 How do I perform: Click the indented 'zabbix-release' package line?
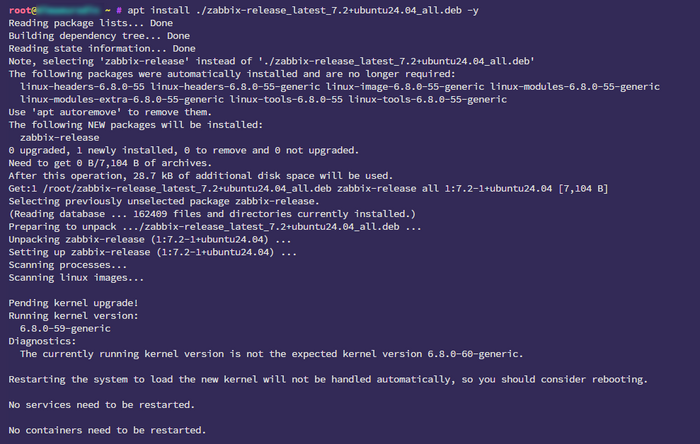pos(59,137)
